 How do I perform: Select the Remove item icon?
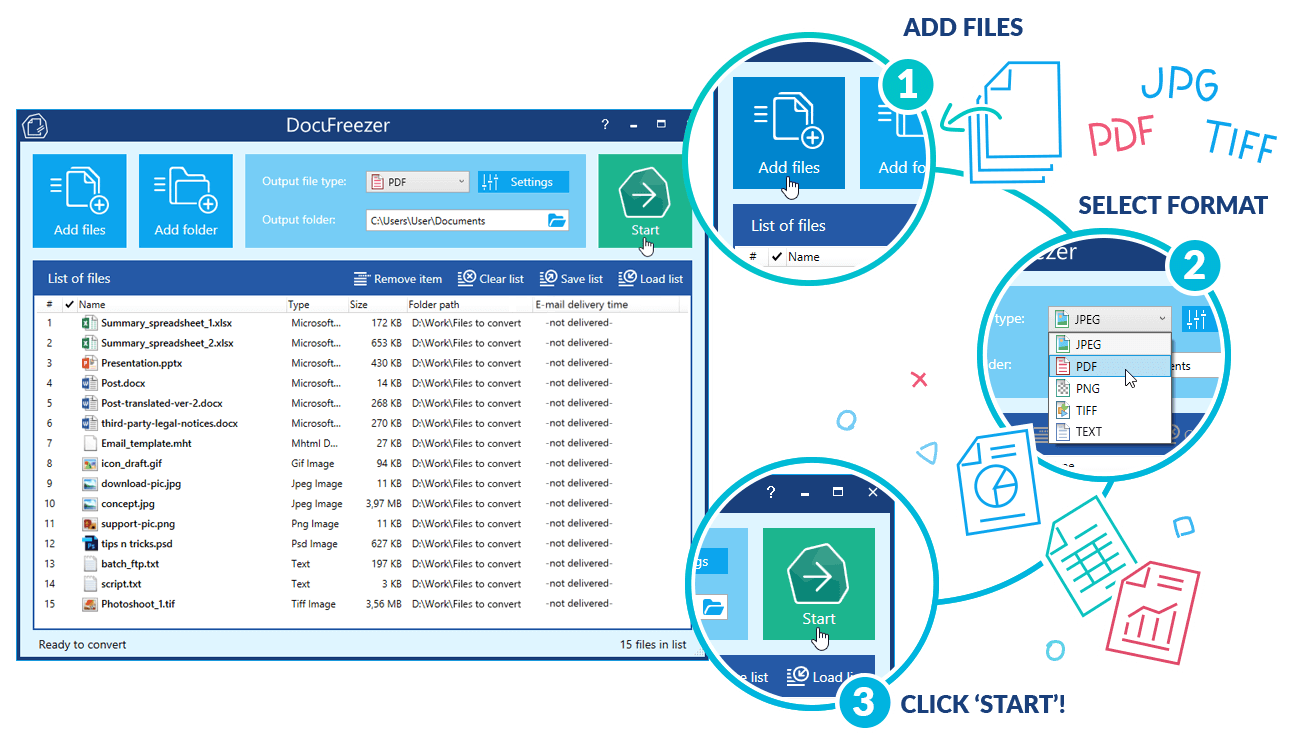click(361, 278)
